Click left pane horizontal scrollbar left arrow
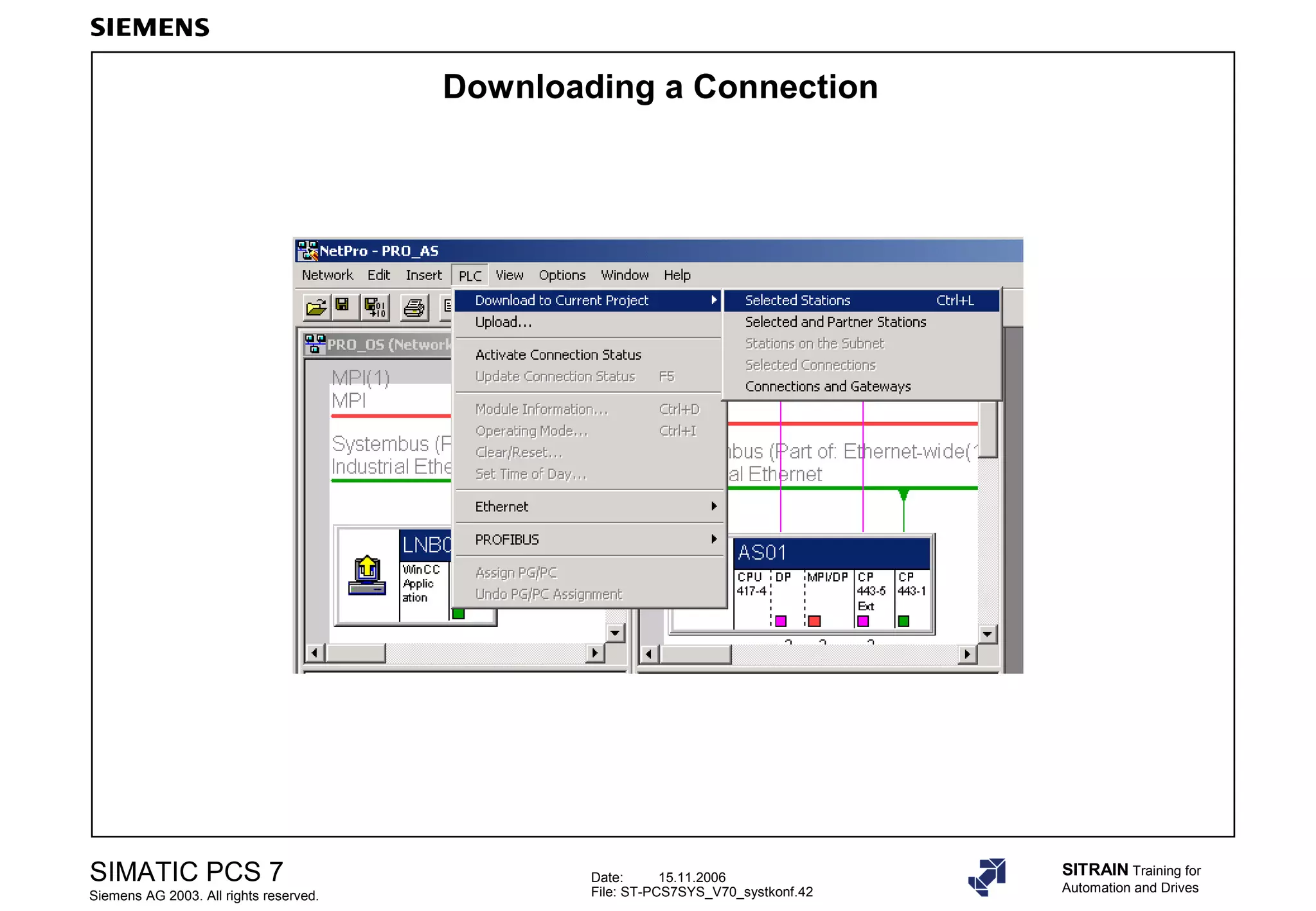The image size is (1316, 911). pyautogui.click(x=314, y=653)
